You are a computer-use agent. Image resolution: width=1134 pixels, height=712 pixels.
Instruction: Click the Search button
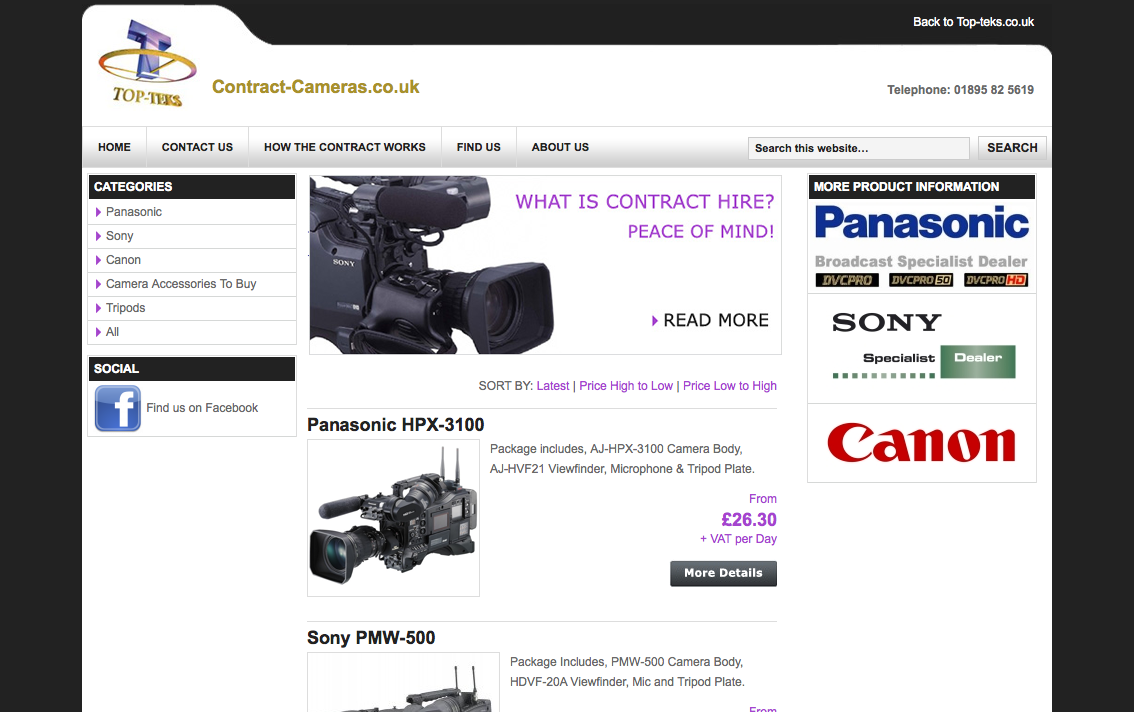click(x=1012, y=148)
